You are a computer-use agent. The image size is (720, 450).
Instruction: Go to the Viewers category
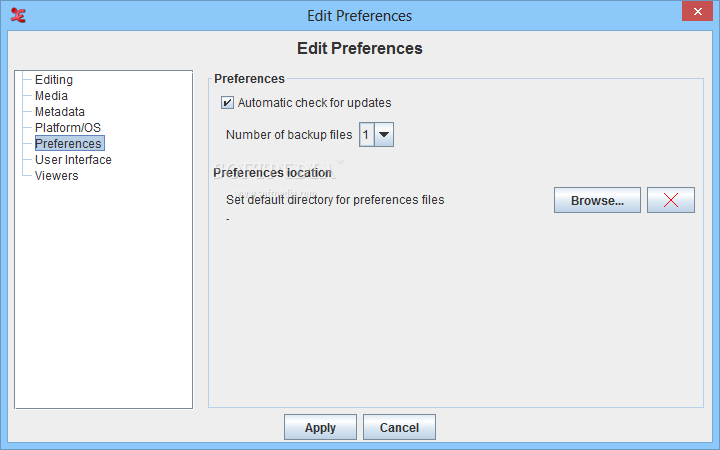(x=56, y=175)
